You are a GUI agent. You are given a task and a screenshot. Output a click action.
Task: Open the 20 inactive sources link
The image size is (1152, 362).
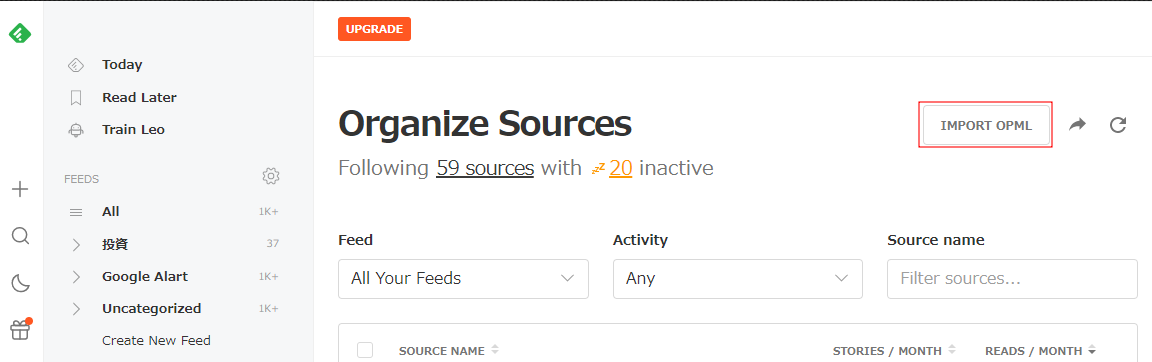pyautogui.click(x=621, y=168)
